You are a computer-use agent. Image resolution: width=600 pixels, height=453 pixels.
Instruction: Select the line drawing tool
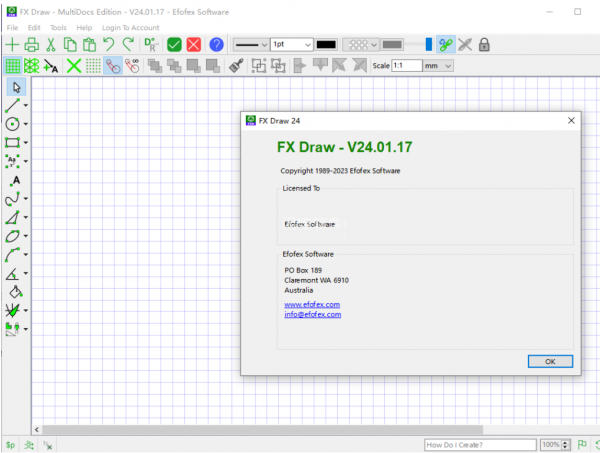[12, 106]
